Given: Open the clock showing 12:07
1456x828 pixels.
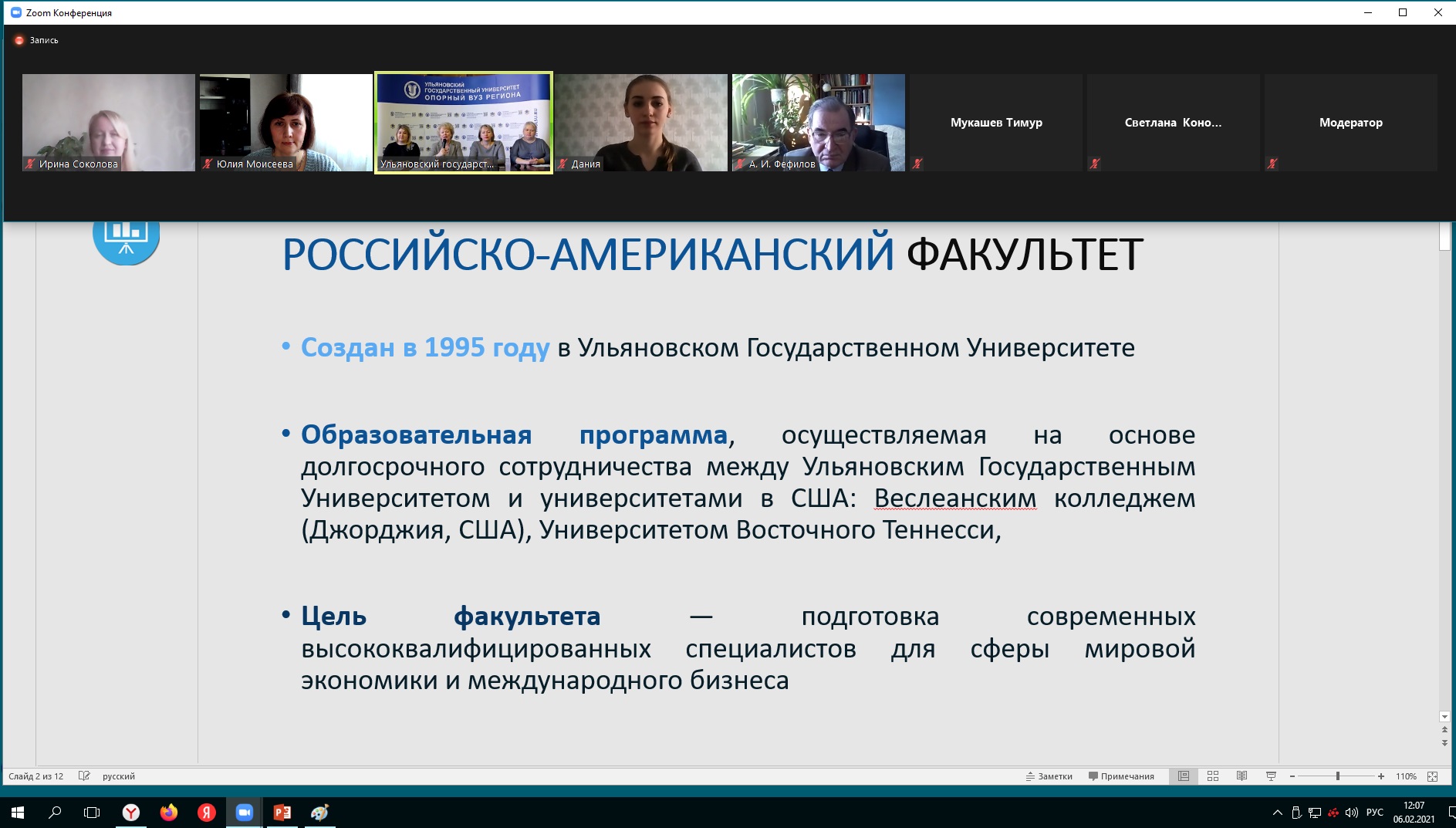Looking at the screenshot, I should coord(1414,813).
